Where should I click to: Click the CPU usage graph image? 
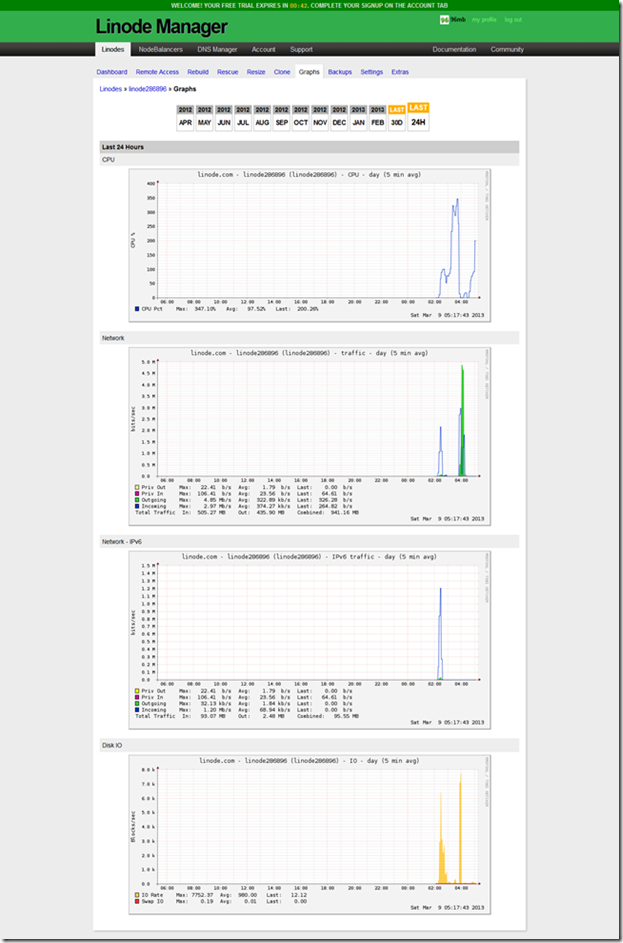click(310, 245)
